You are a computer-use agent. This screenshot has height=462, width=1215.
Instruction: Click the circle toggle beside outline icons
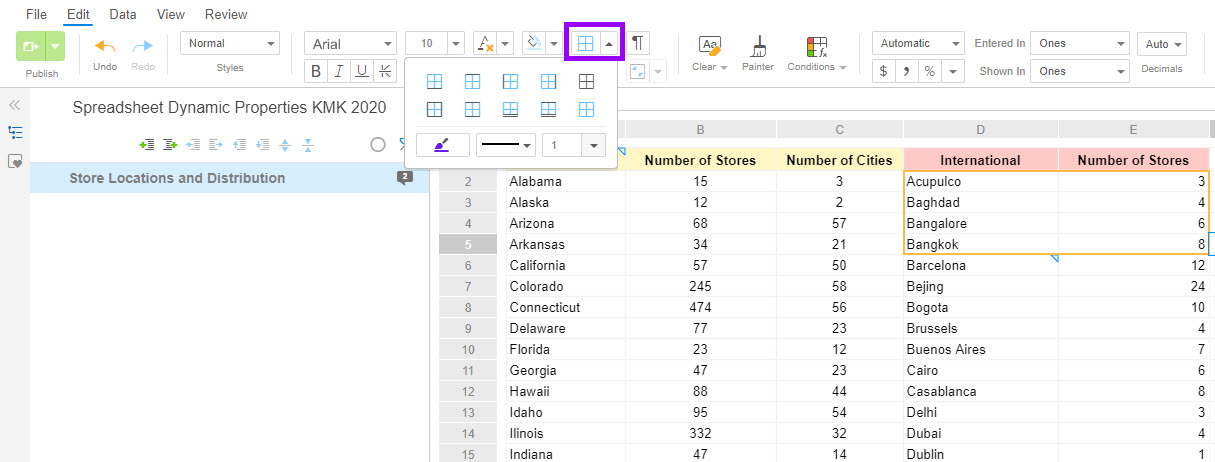click(x=378, y=145)
